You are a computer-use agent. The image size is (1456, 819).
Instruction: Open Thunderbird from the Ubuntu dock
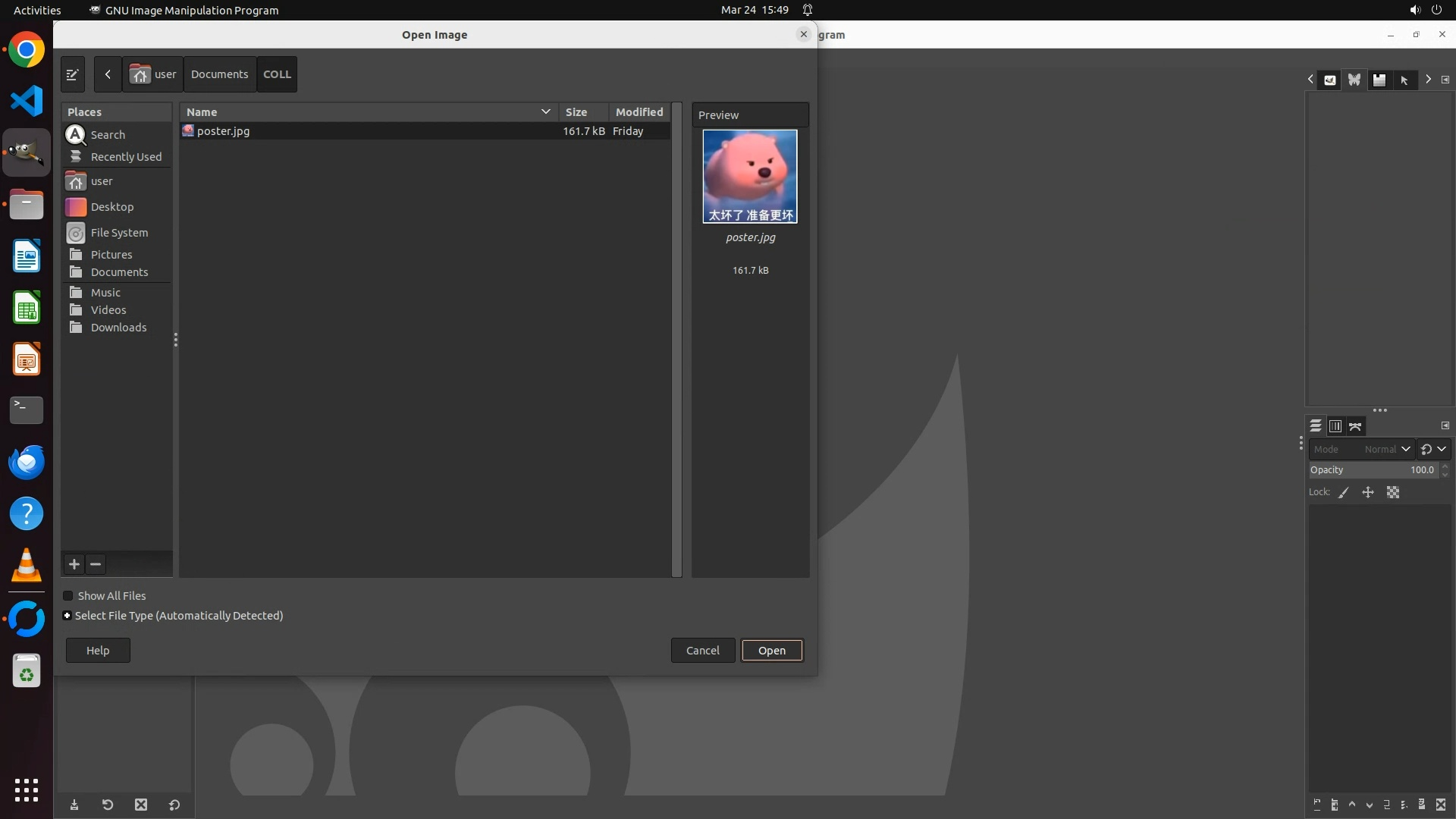(27, 462)
